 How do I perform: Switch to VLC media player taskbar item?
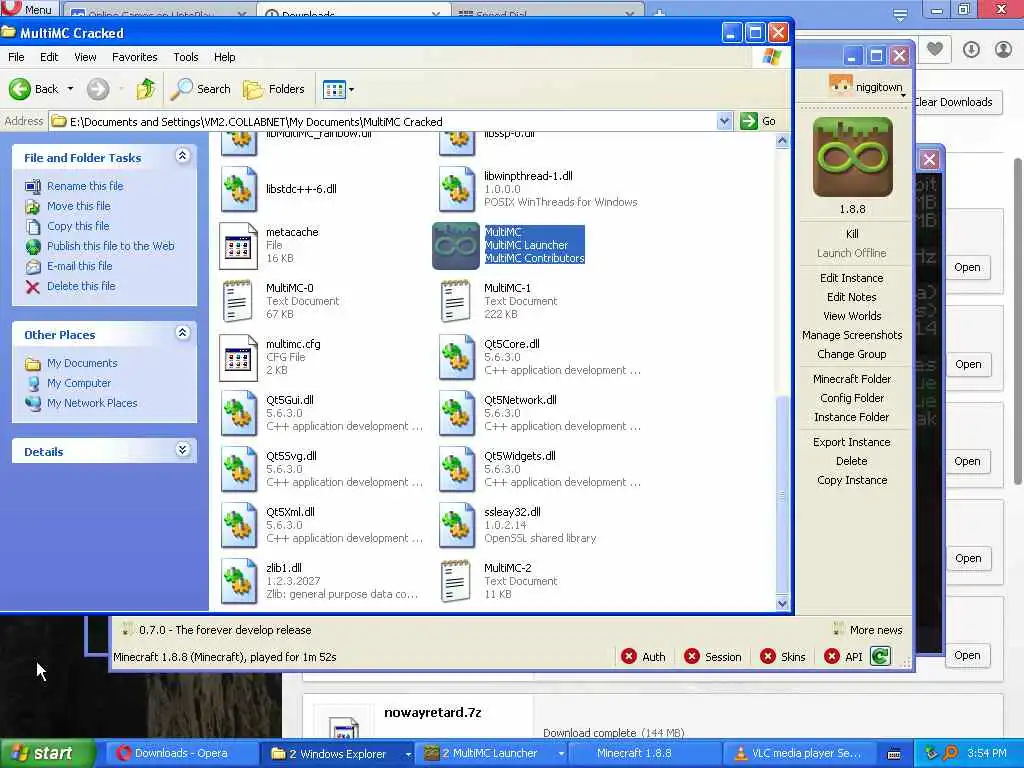coord(799,754)
